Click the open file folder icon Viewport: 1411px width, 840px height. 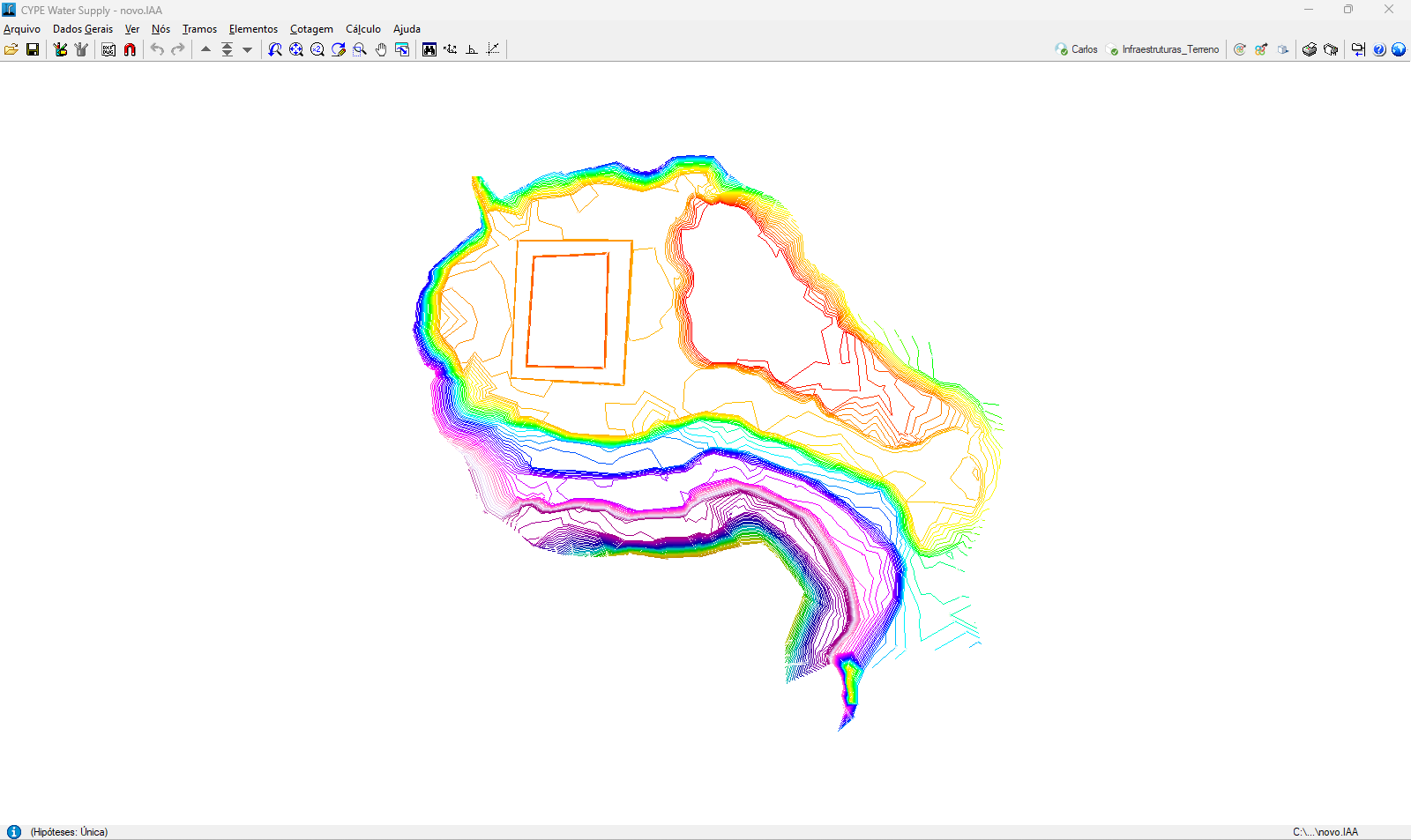click(x=11, y=49)
